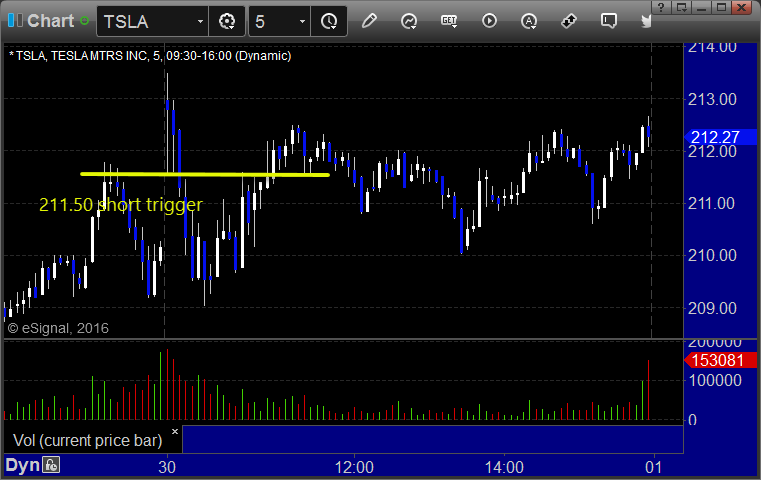
Task: Click the chart title 'TSLA, TESLA MTRS INC' text
Action: tap(82, 56)
